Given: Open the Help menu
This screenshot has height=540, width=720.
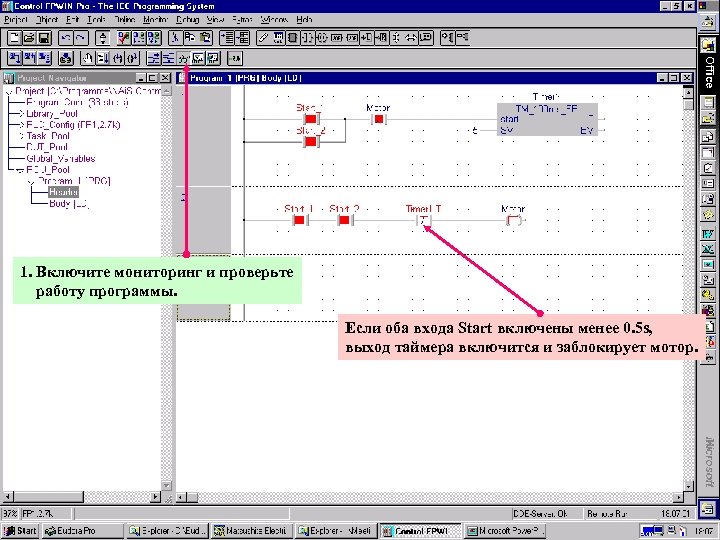Looking at the screenshot, I should 304,20.
